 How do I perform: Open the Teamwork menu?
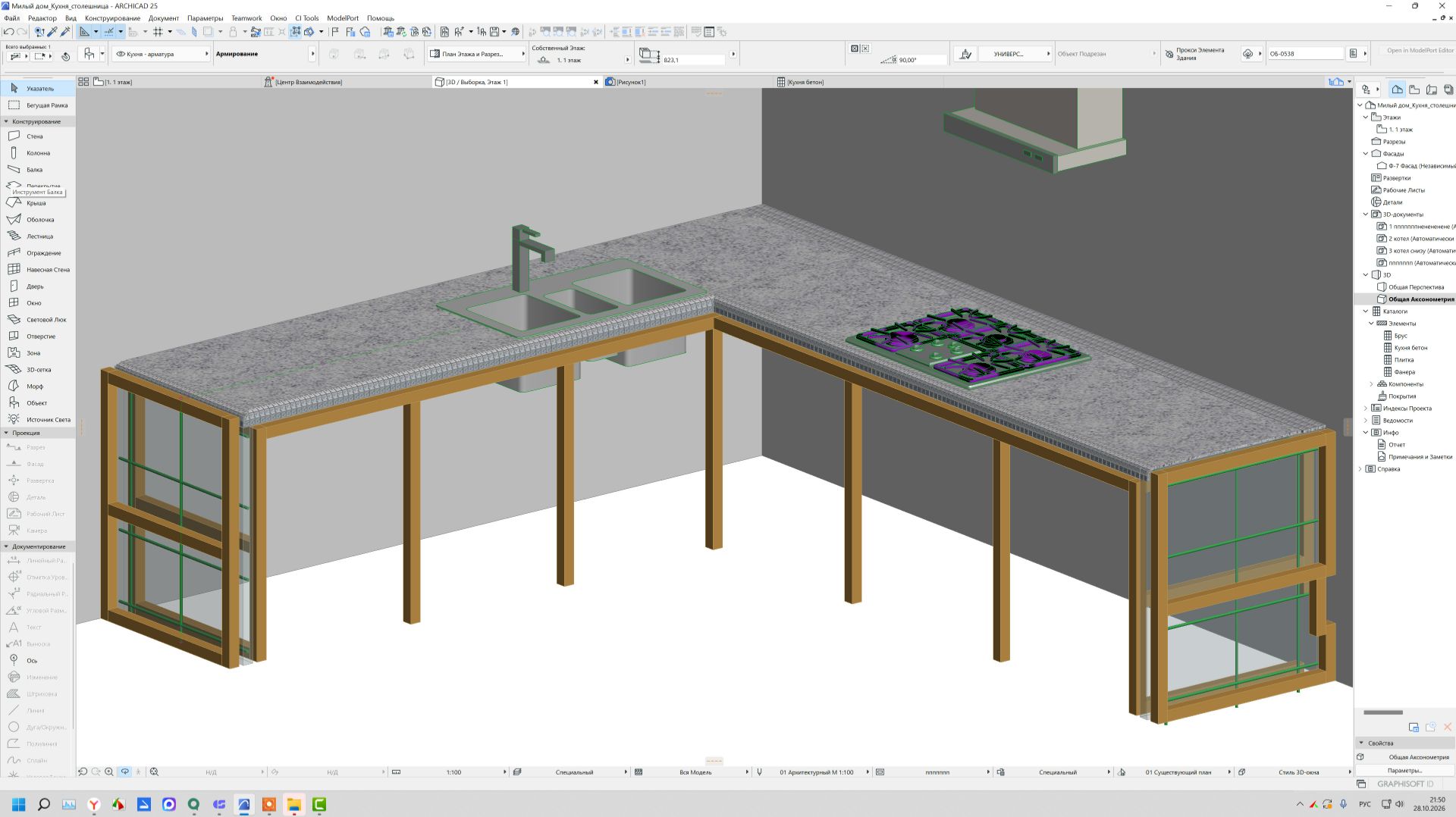point(246,18)
